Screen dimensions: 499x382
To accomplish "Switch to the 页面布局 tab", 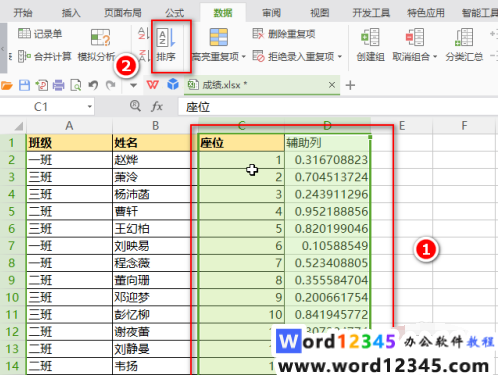I will [123, 13].
